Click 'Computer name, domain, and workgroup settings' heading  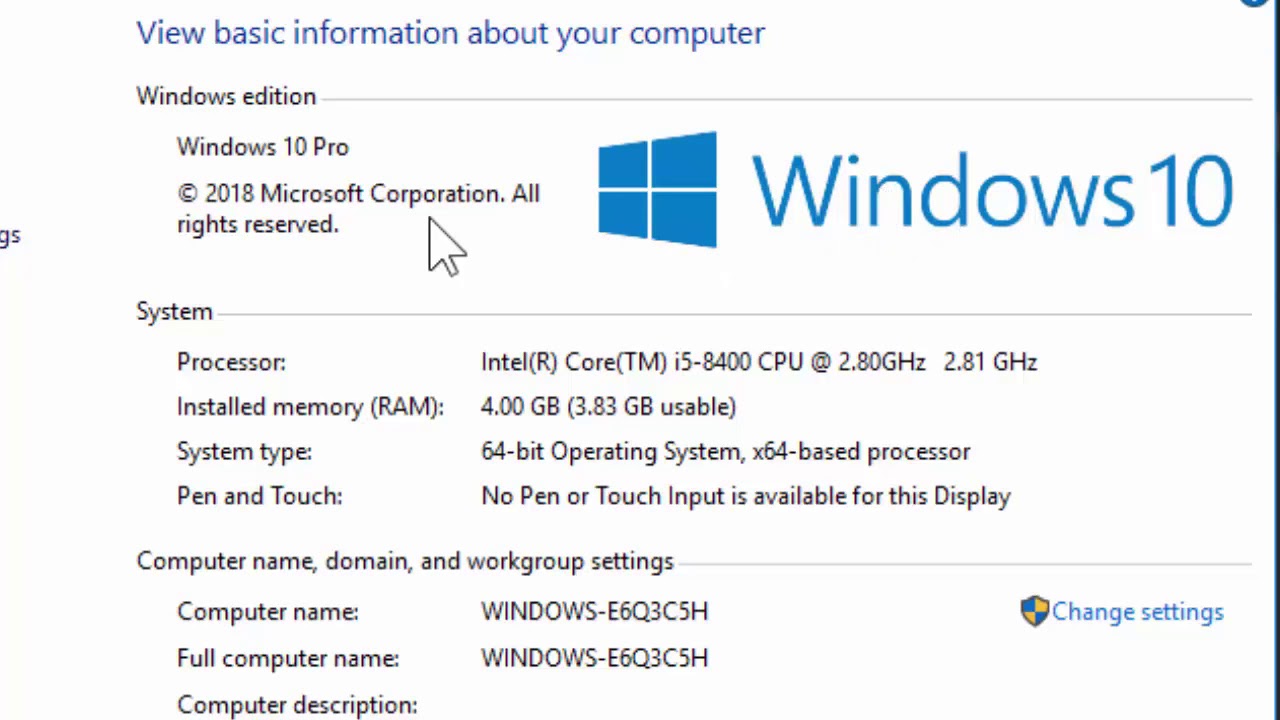tap(405, 562)
